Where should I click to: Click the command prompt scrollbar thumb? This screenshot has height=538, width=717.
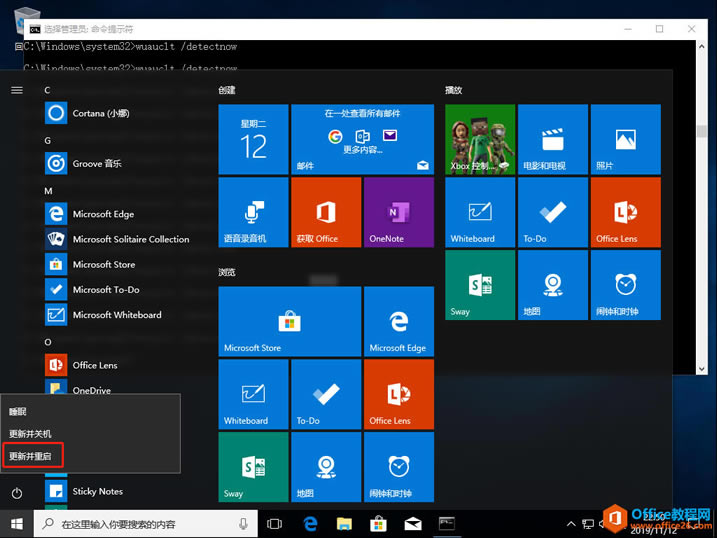coord(701,131)
